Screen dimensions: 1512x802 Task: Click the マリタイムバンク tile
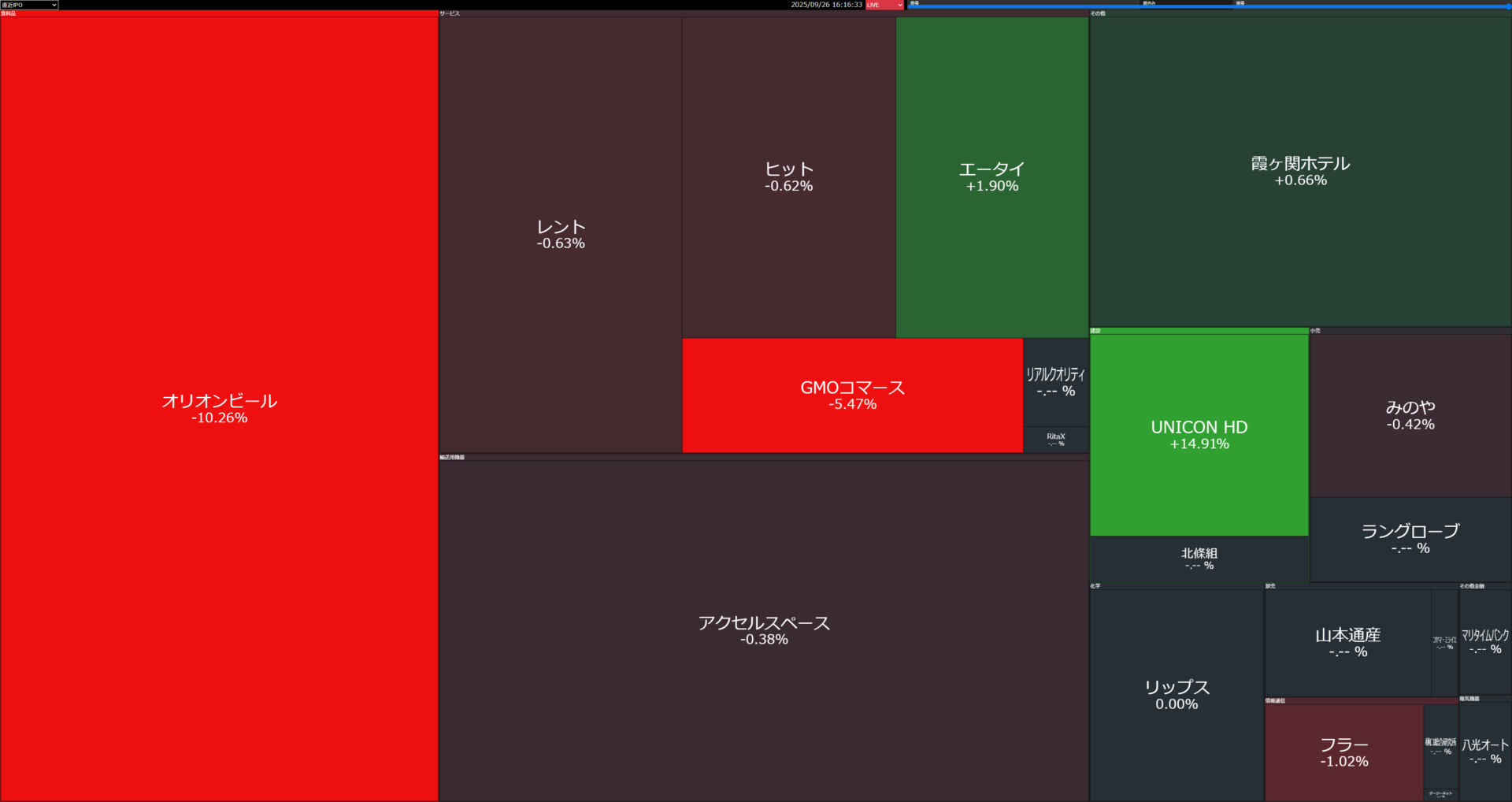click(1484, 641)
